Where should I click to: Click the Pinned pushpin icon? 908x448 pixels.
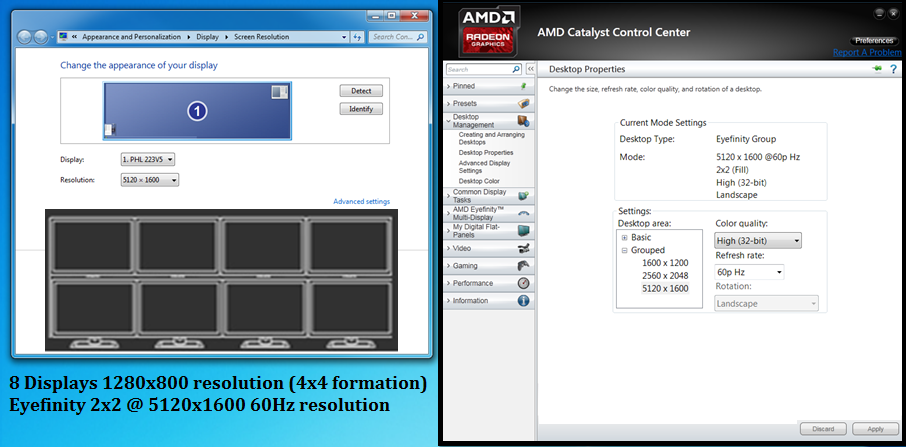pyautogui.click(x=524, y=86)
